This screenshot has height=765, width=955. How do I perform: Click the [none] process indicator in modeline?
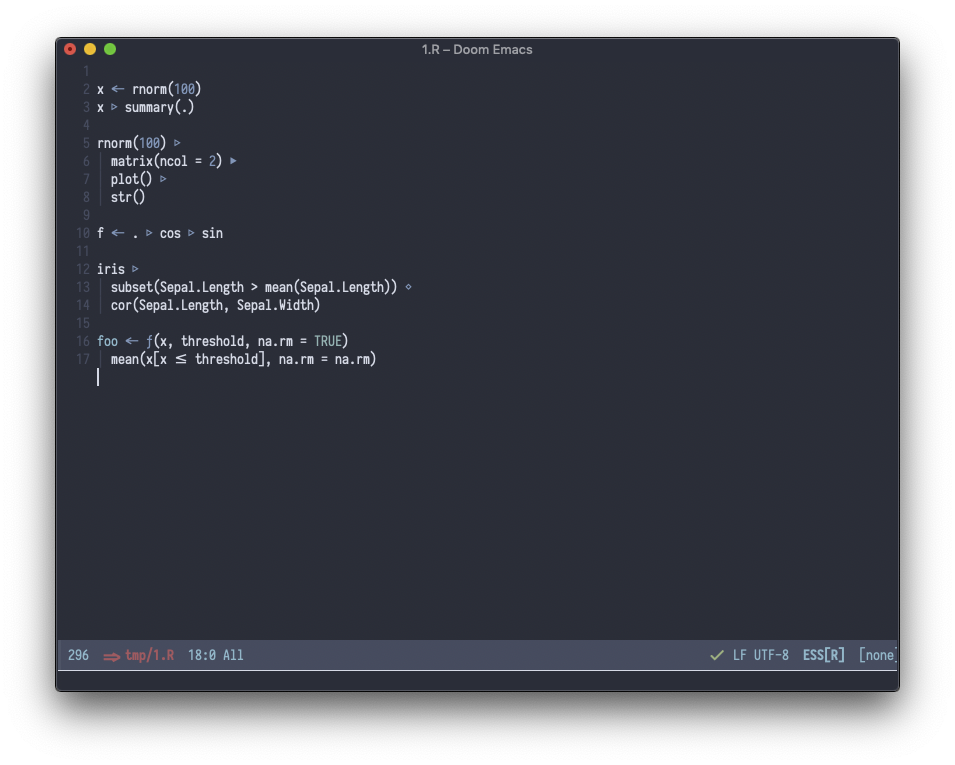(877, 655)
